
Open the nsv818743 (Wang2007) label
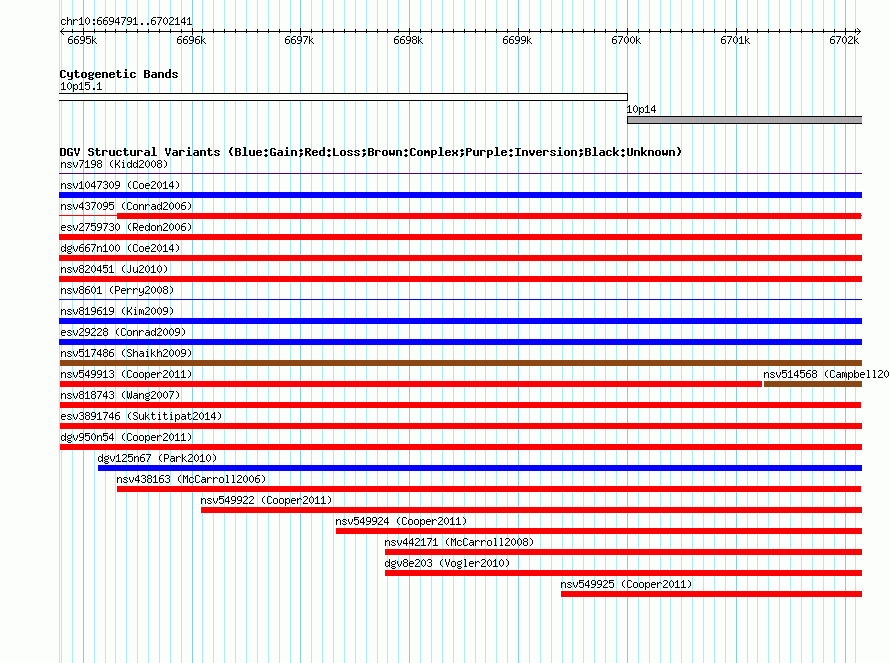click(x=120, y=396)
